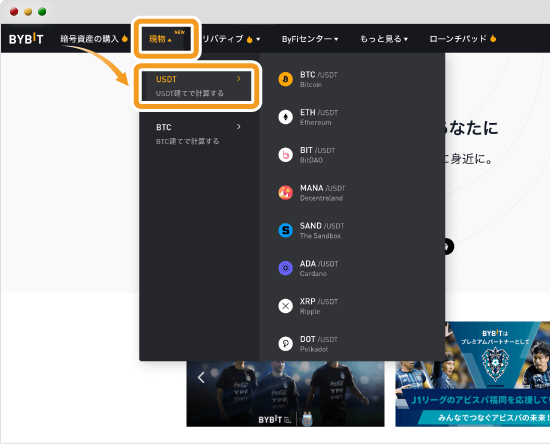Click the Ripple coin icon
550x444 pixels.
286,306
